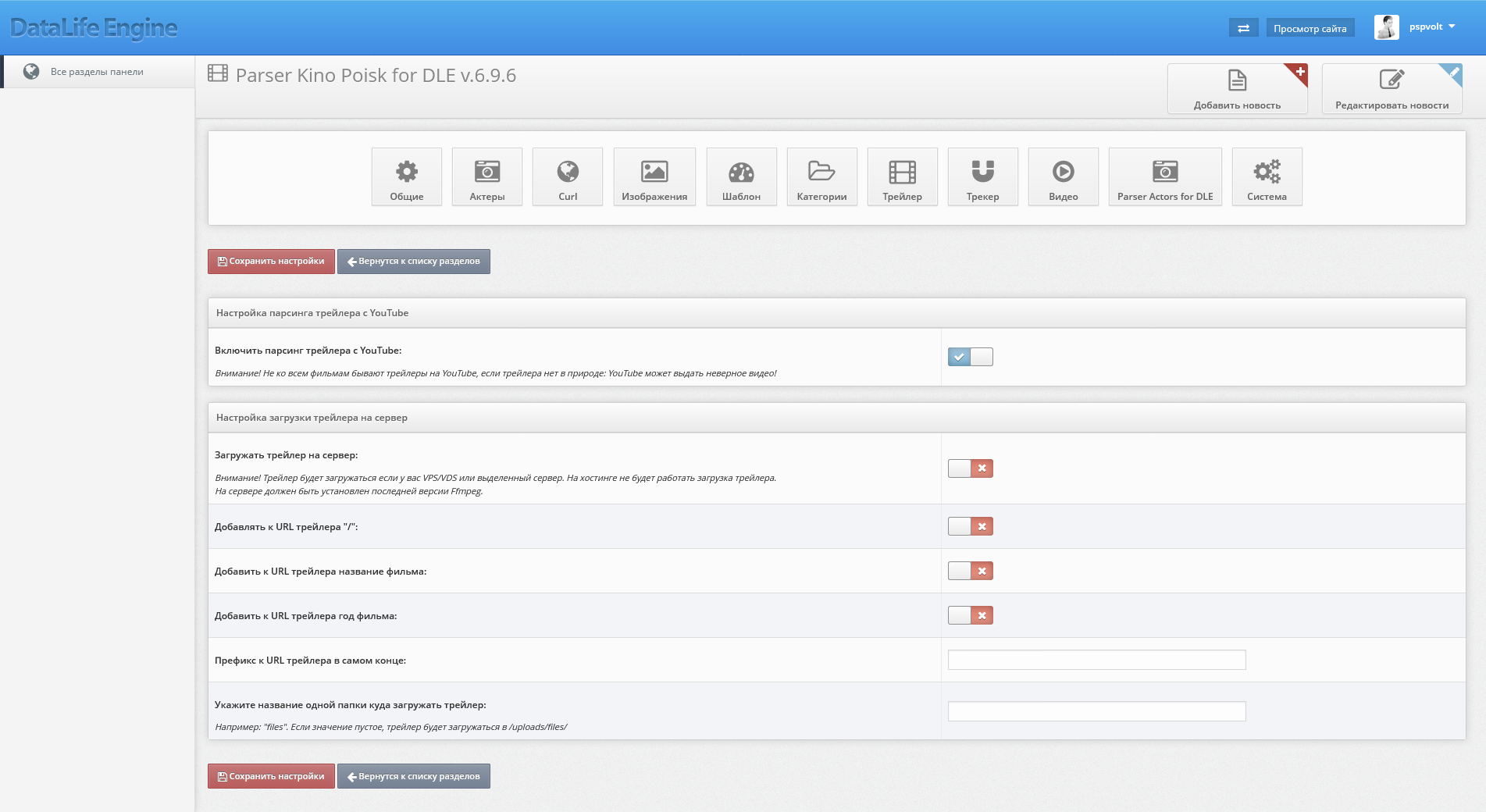Click the film strip icon beside page title
Image resolution: width=1486 pixels, height=812 pixels.
[x=218, y=73]
